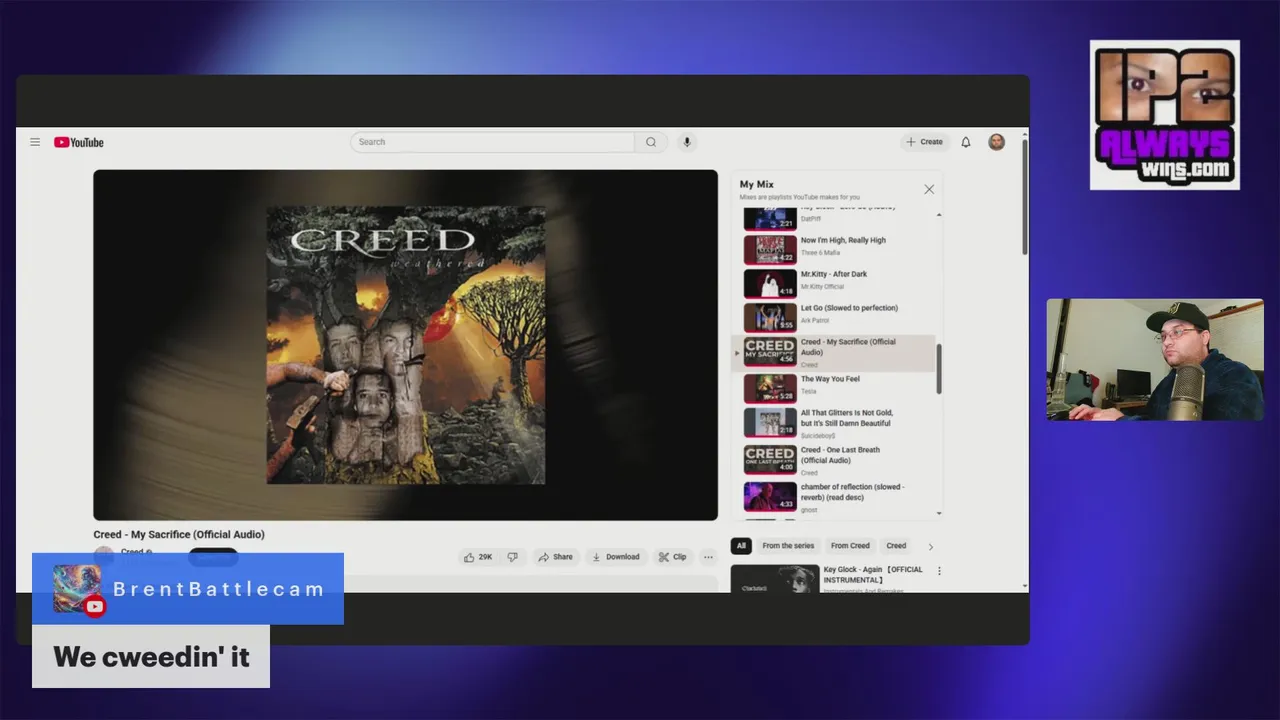Click the streamer webcam overlay
Screen dimensions: 1280x720
coord(1155,360)
